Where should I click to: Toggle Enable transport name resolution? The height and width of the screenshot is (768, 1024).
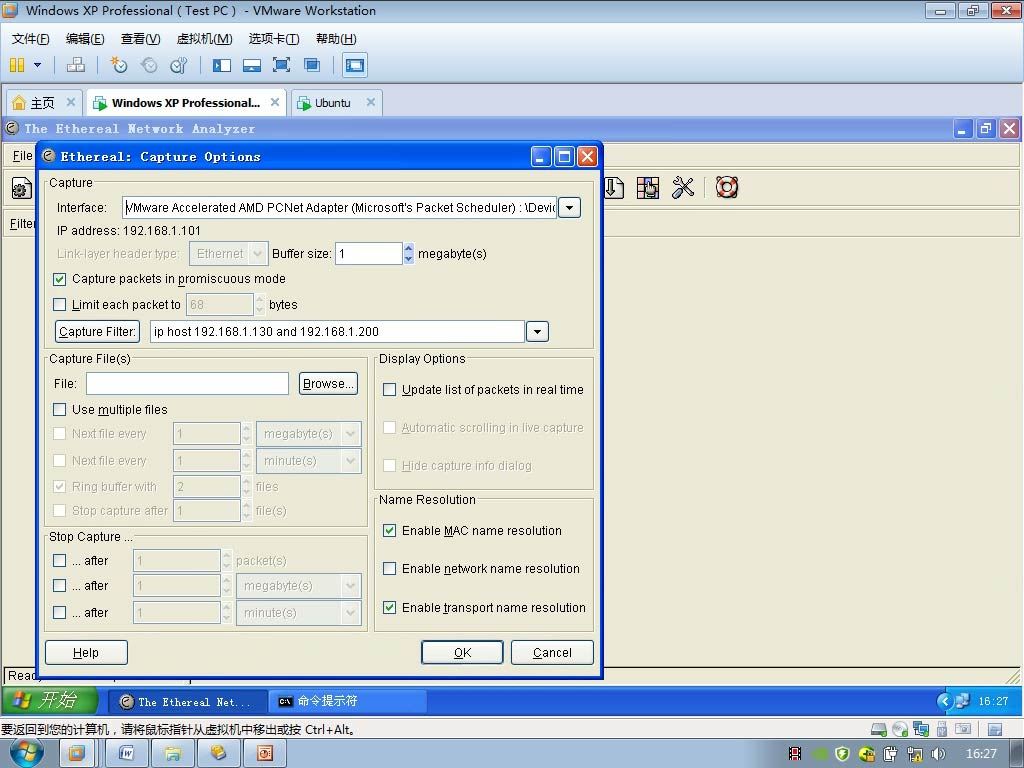(x=389, y=607)
